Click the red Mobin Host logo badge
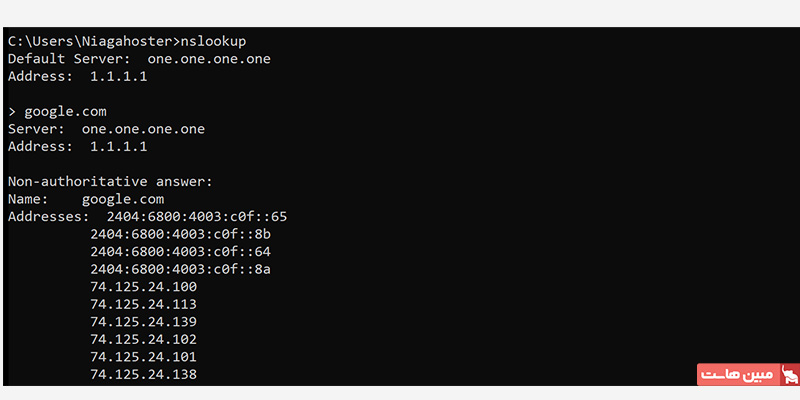The width and height of the screenshot is (800, 400). click(748, 374)
